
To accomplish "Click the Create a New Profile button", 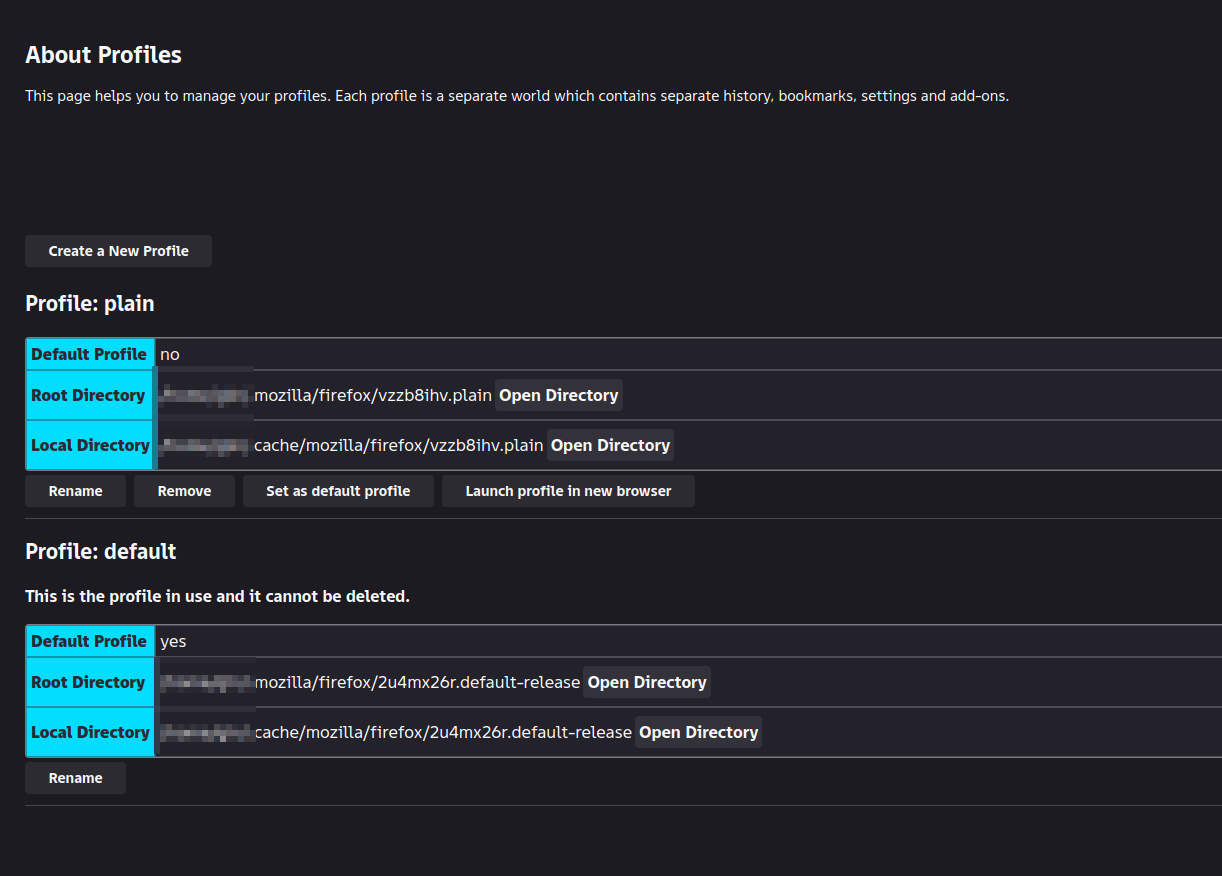I will pos(118,251).
